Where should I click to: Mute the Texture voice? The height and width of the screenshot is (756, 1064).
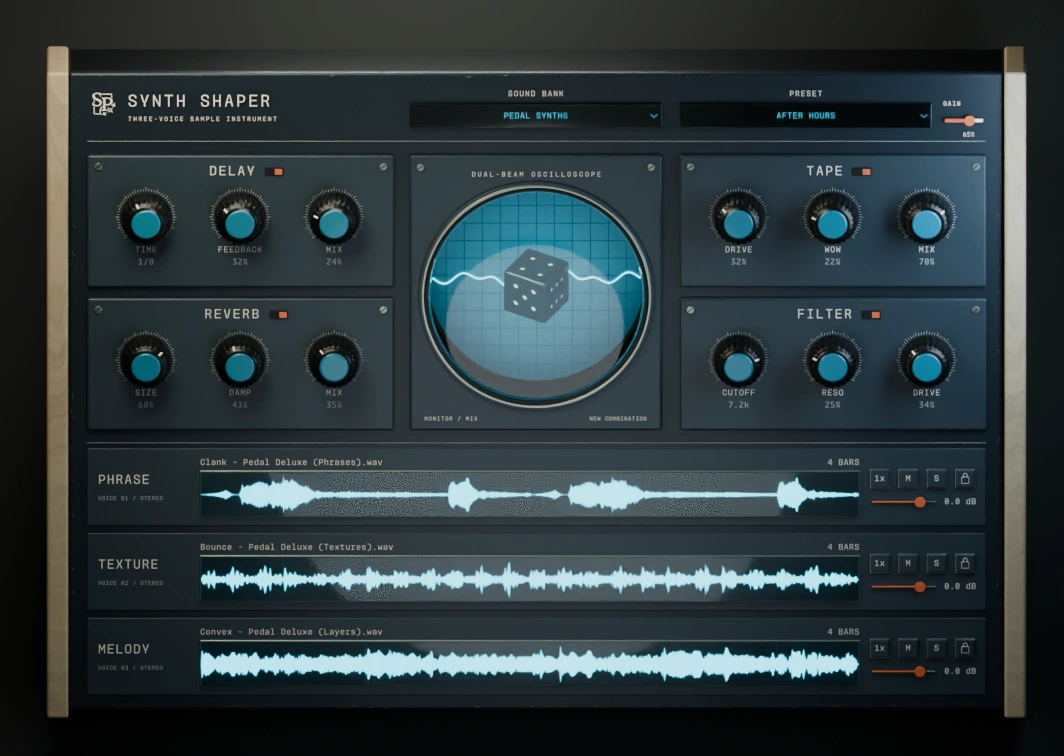point(908,563)
